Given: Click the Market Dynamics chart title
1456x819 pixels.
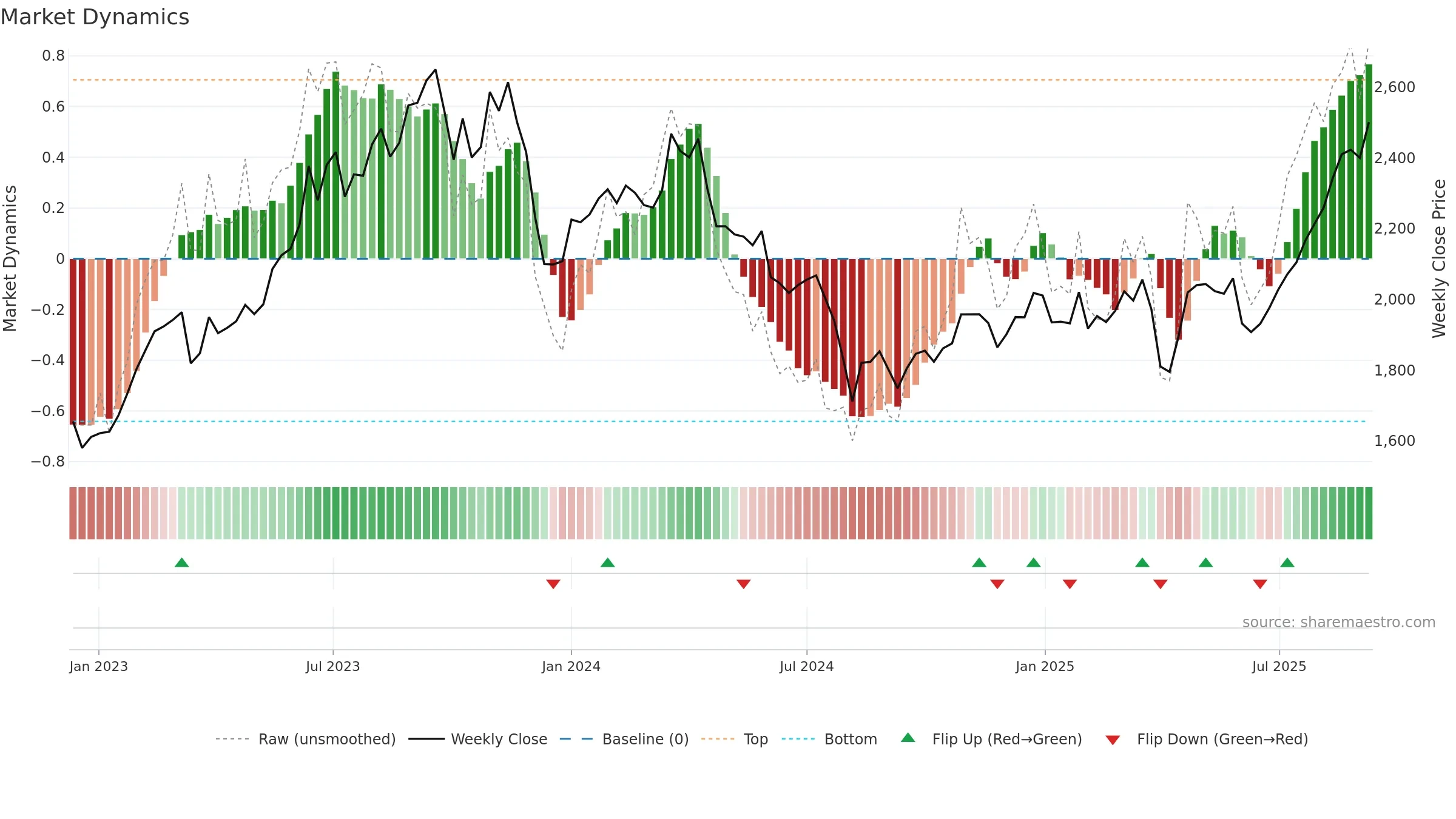Looking at the screenshot, I should tap(95, 17).
